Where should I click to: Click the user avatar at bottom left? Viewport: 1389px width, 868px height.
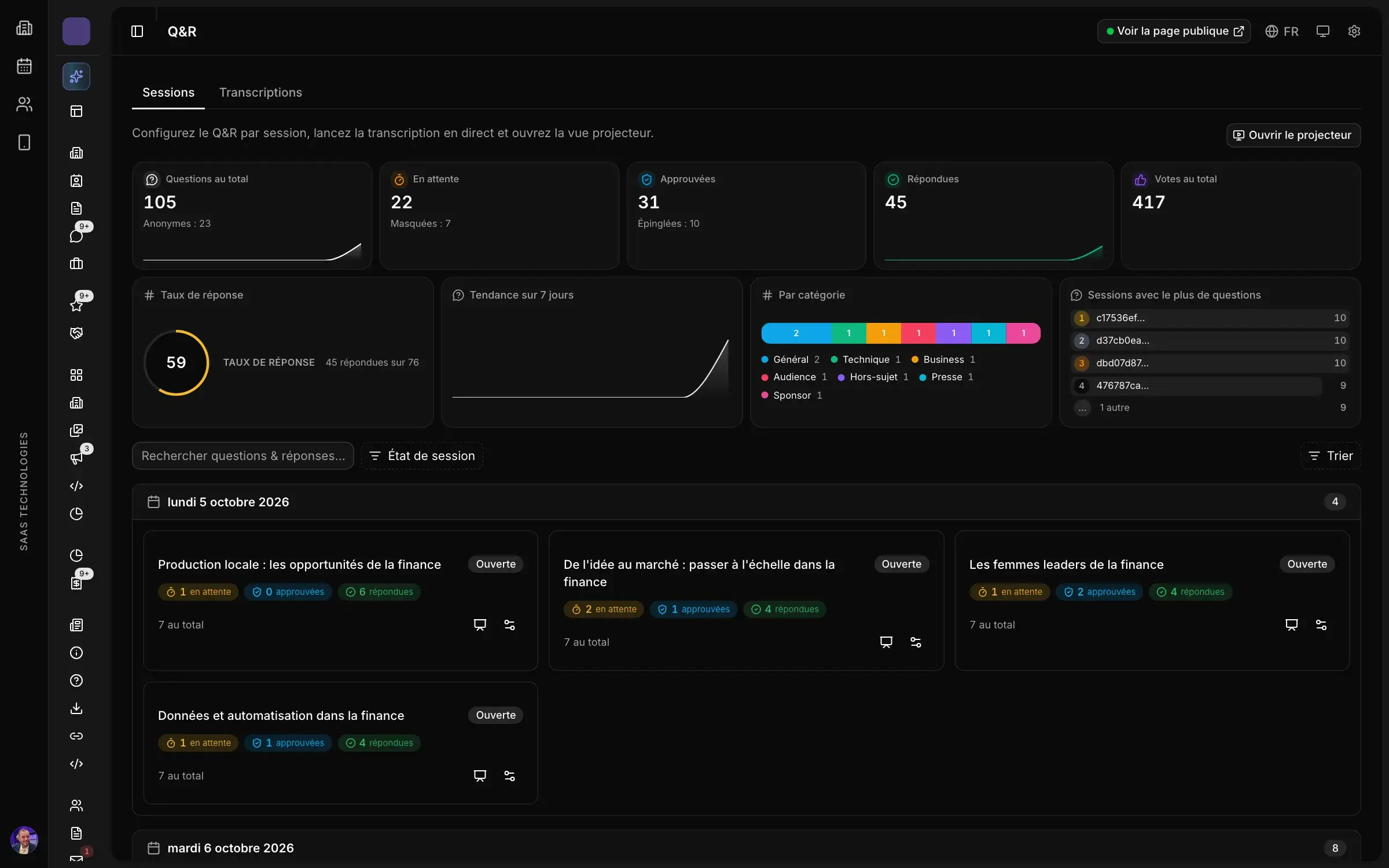pyautogui.click(x=24, y=840)
